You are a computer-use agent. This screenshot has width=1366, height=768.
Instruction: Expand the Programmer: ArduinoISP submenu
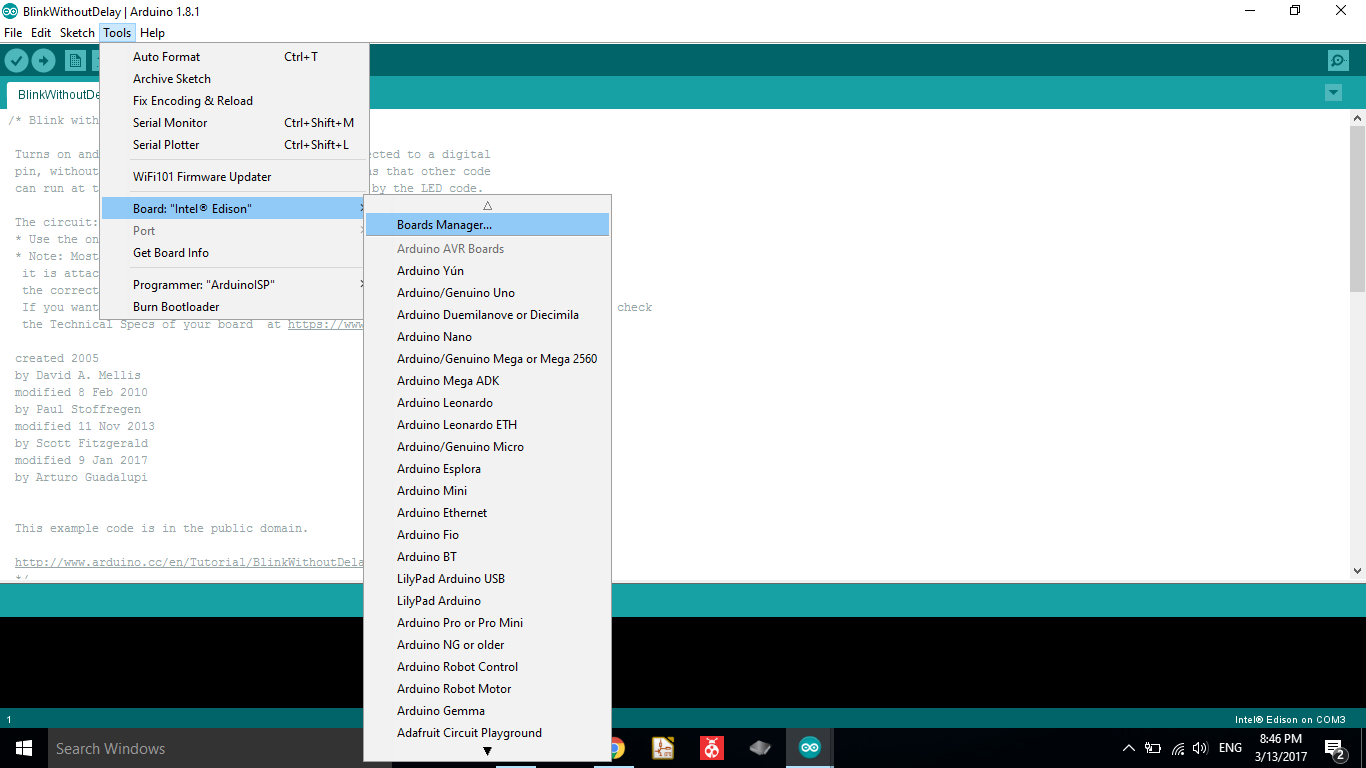(x=234, y=285)
